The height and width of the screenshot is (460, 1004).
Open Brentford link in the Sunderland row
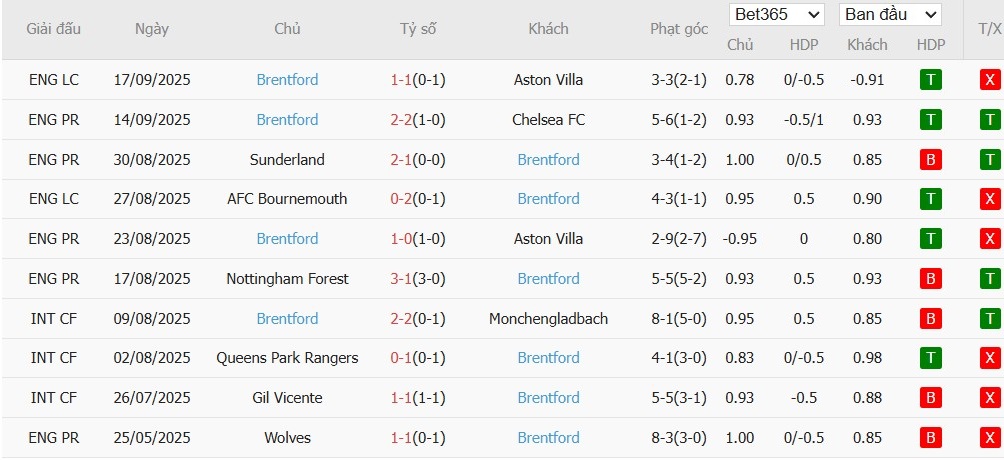[x=548, y=159]
